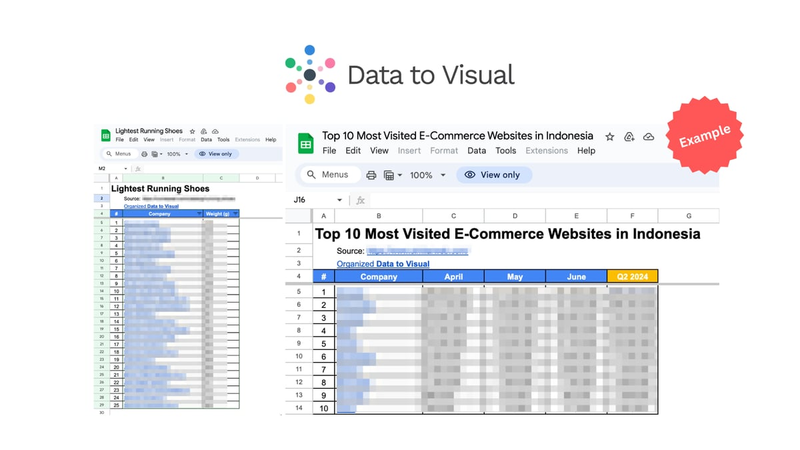Open File menu in Running Shoes sheet
Image resolution: width=800 pixels, height=450 pixels.
(119, 139)
